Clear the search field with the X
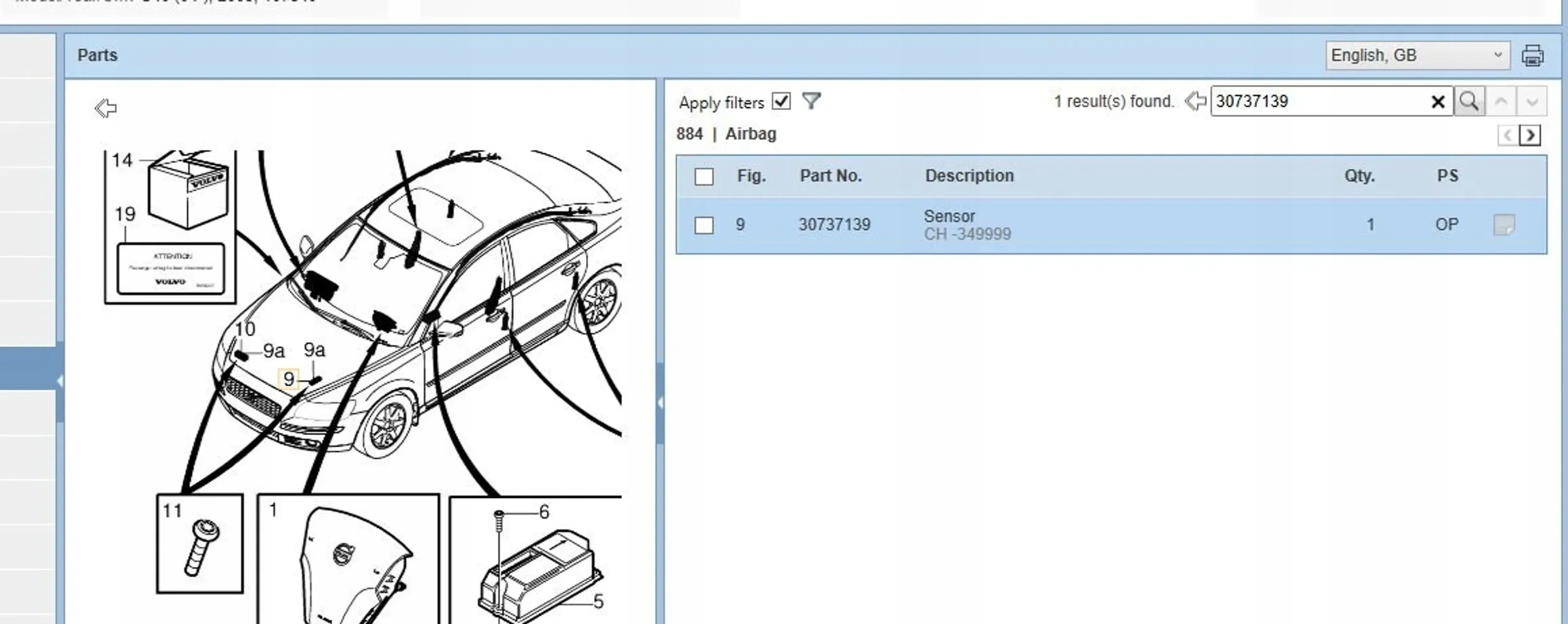This screenshot has width=1568, height=624. click(x=1438, y=102)
